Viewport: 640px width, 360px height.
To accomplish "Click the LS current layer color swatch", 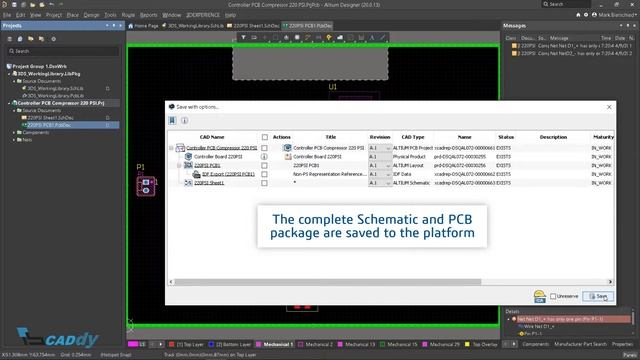I will pyautogui.click(x=133, y=344).
